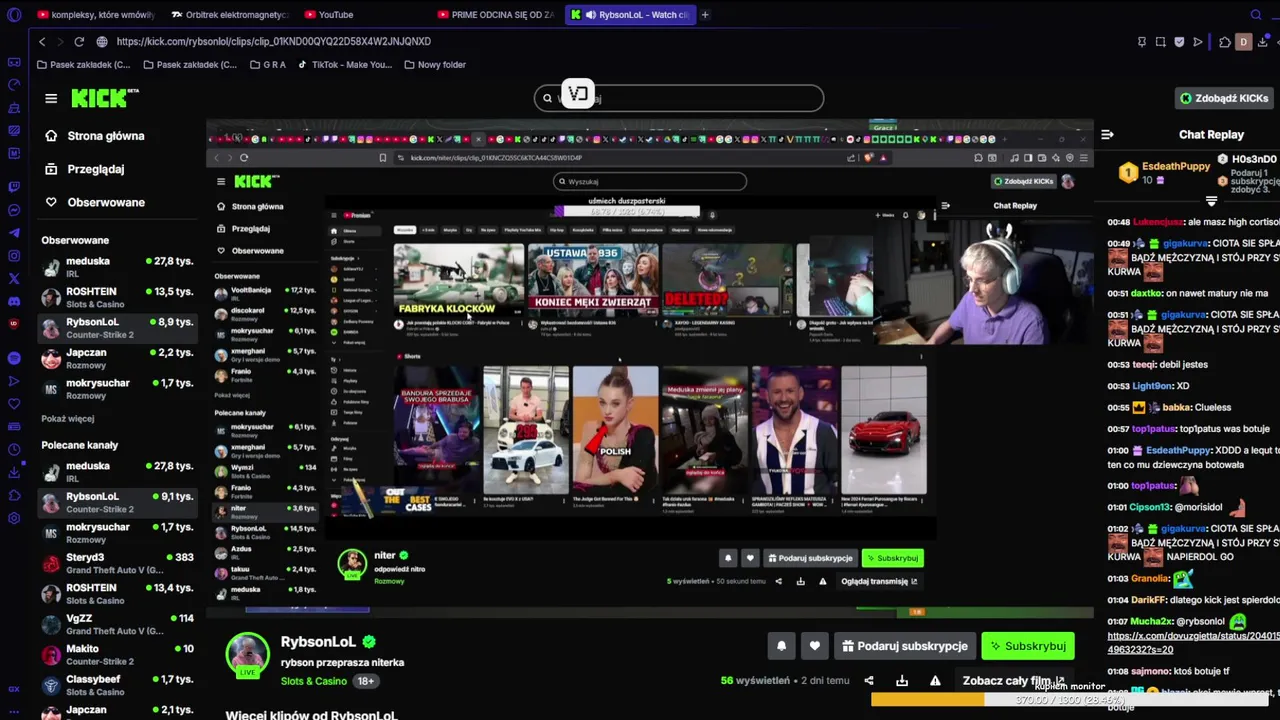Click username Granolia in chat
This screenshot has height=720, width=1280.
(1150, 578)
